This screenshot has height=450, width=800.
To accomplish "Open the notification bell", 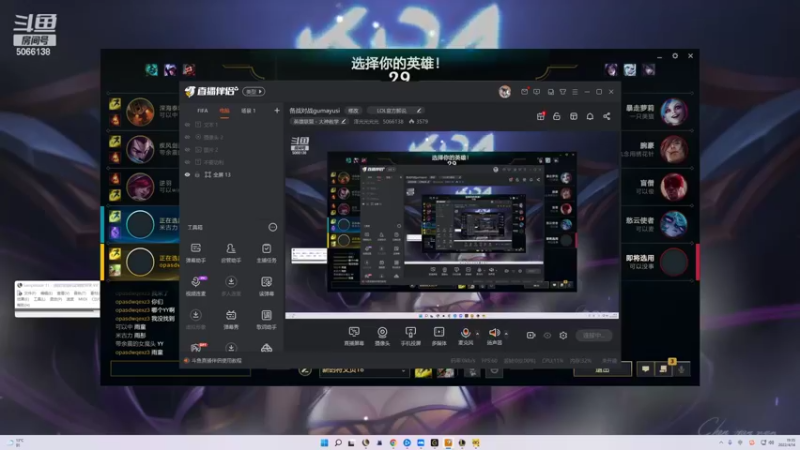I will click(590, 116).
